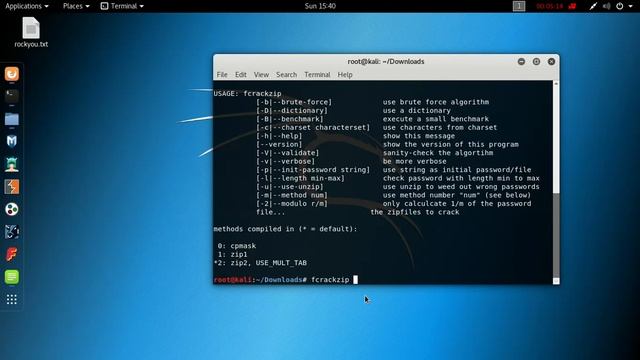Click the "[-B|--benchmark]" option text
Screen dimensions: 640x360
(x=290, y=119)
